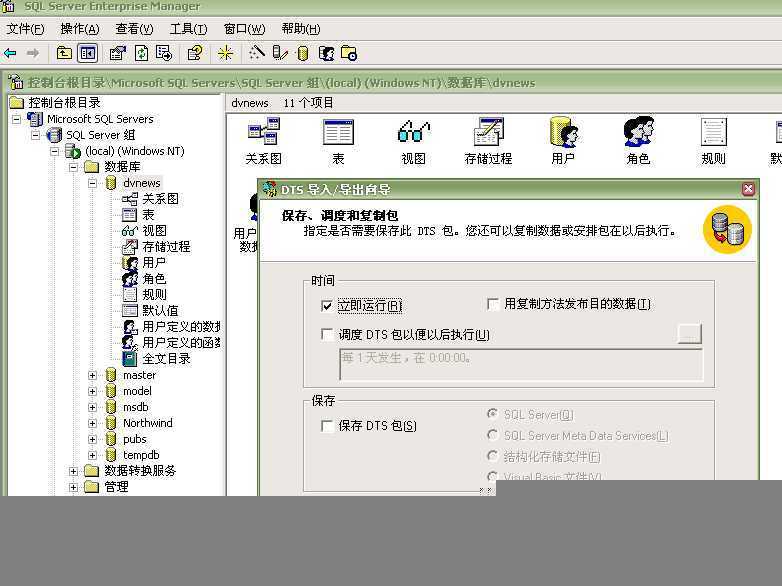Screen dimensions: 782x586
Task: Check 调度 DTS 包以便以后执行 checkbox
Action: pyautogui.click(x=327, y=334)
